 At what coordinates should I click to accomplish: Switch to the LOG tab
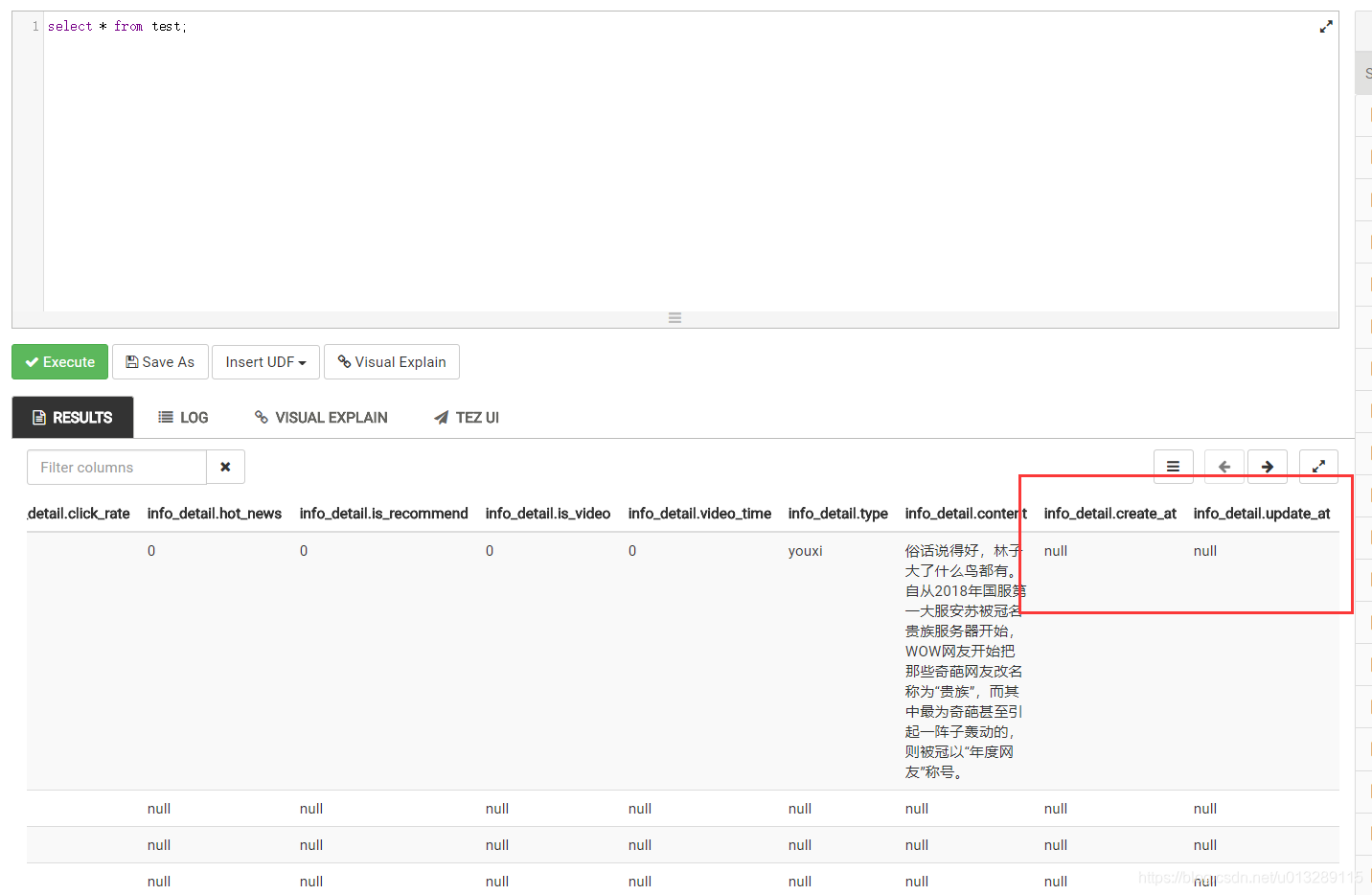click(x=183, y=418)
